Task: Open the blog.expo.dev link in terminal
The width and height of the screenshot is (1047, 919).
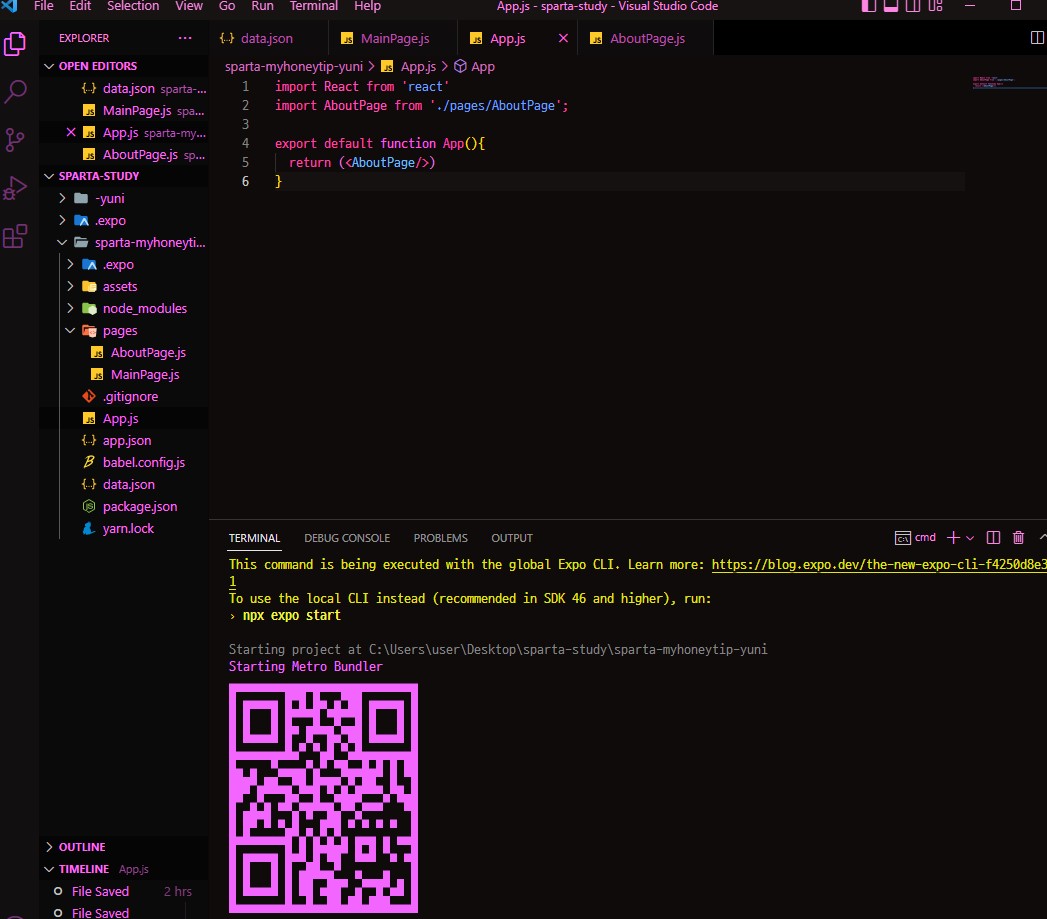Action: pos(879,564)
